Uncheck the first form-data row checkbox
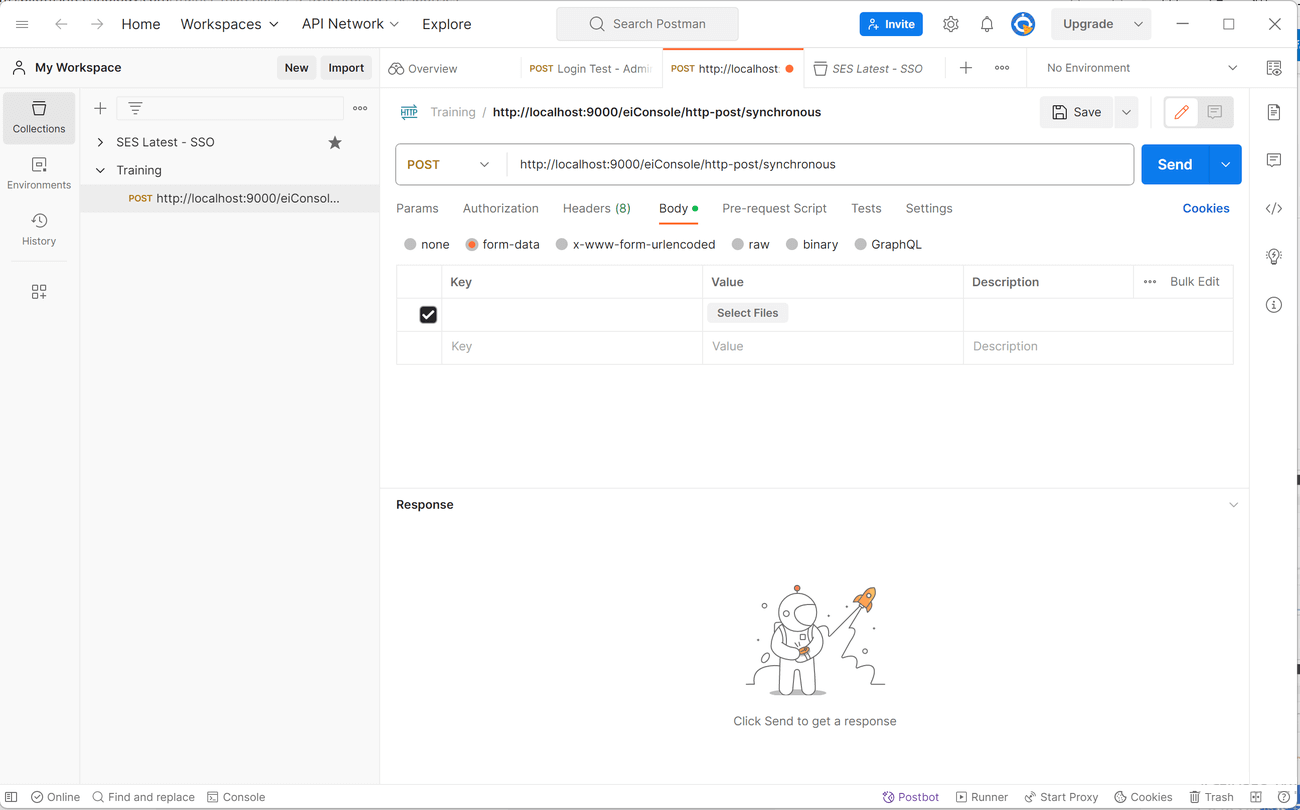The width and height of the screenshot is (1300, 810). click(428, 314)
